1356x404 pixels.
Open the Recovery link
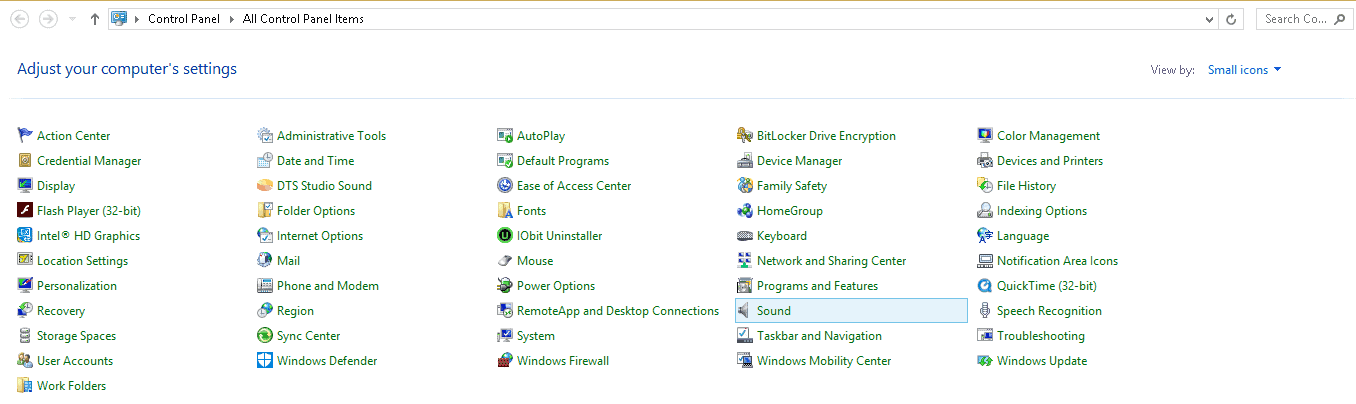tap(61, 311)
